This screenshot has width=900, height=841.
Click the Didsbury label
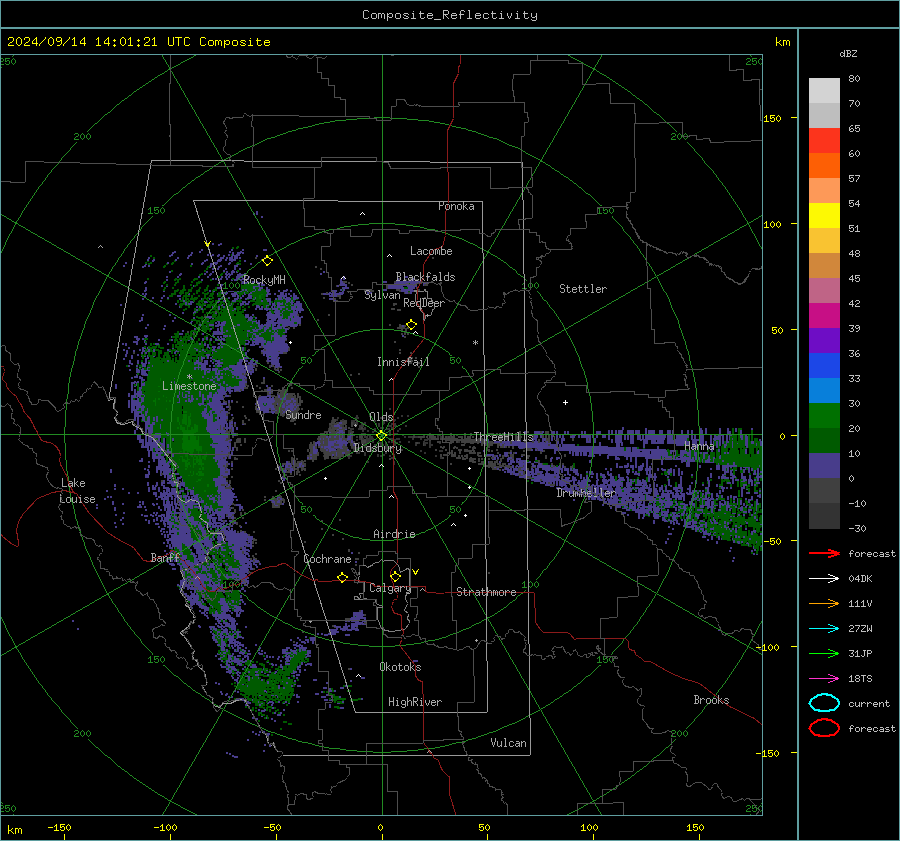[x=377, y=448]
